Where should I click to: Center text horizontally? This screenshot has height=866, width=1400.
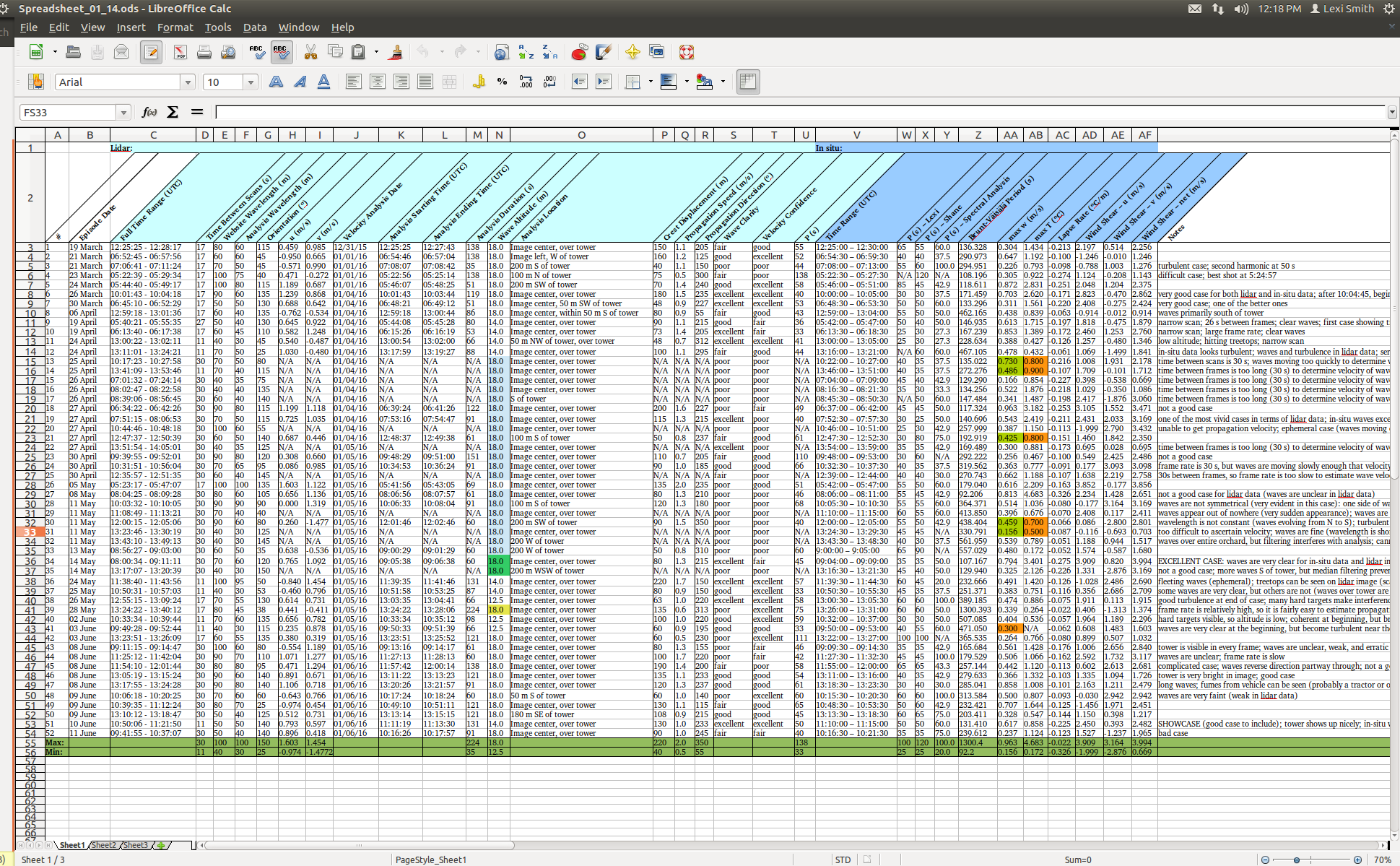pos(378,82)
